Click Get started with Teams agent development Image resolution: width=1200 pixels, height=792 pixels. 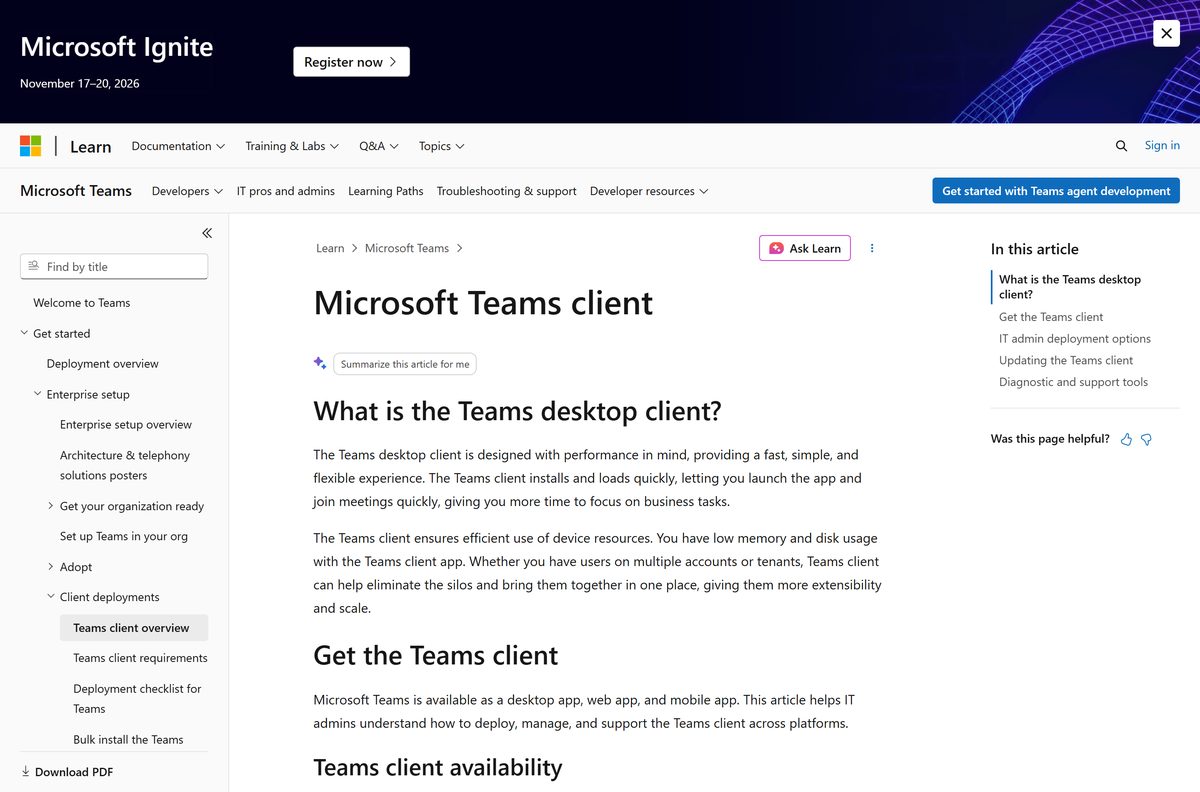tap(1056, 191)
